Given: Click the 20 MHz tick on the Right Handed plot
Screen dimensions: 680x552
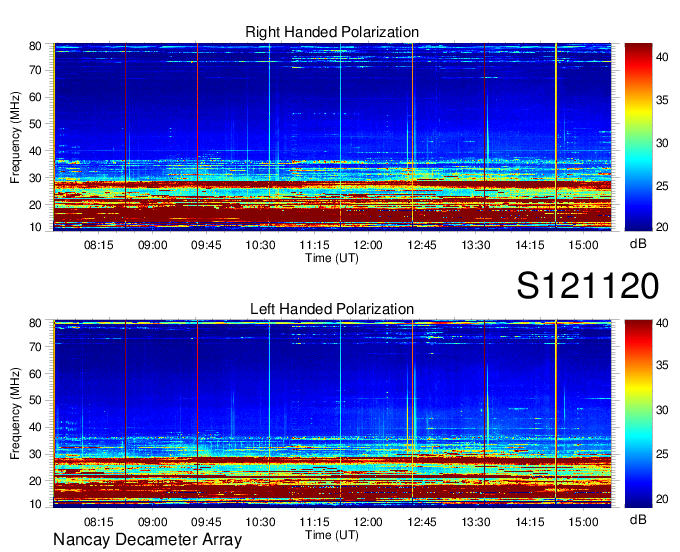Looking at the screenshot, I should 35,206.
